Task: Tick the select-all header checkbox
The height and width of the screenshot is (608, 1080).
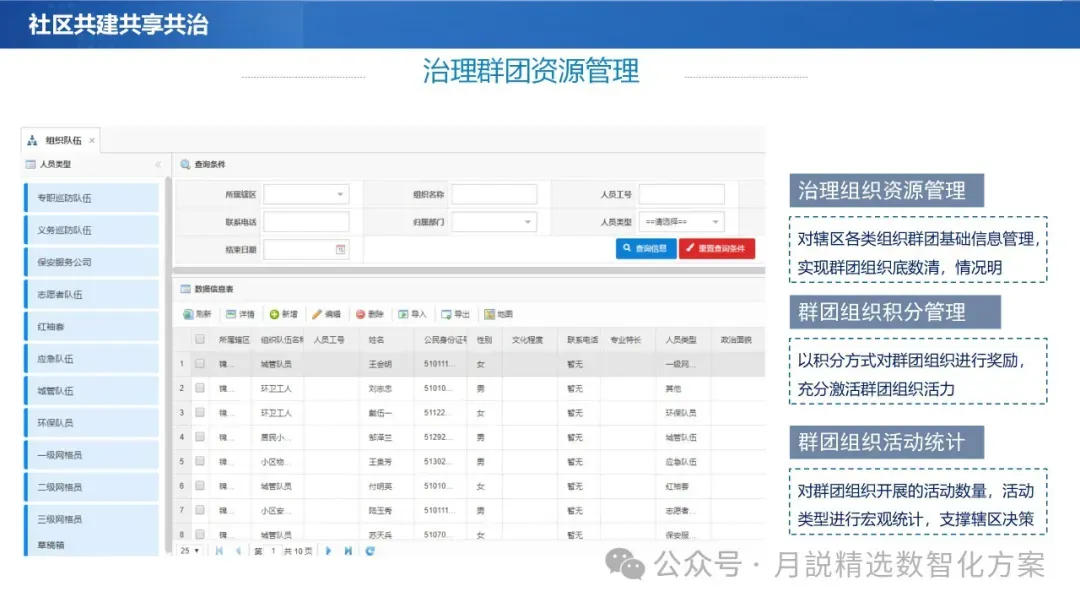Action: (200, 339)
